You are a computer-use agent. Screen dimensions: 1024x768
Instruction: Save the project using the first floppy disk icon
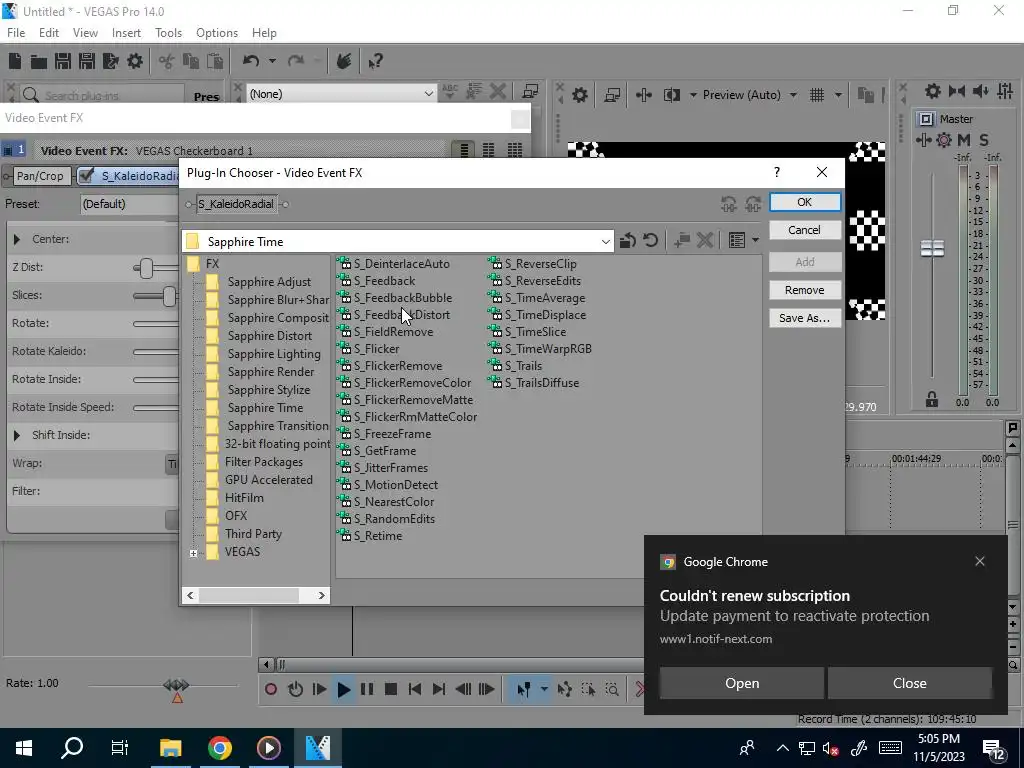[x=63, y=61]
